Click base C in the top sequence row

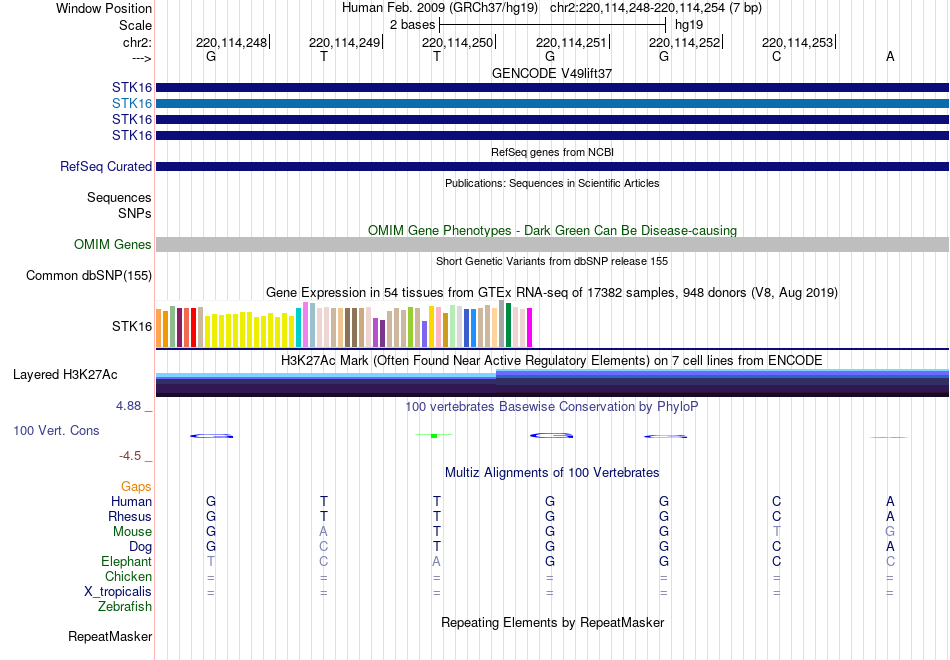pyautogui.click(x=777, y=56)
